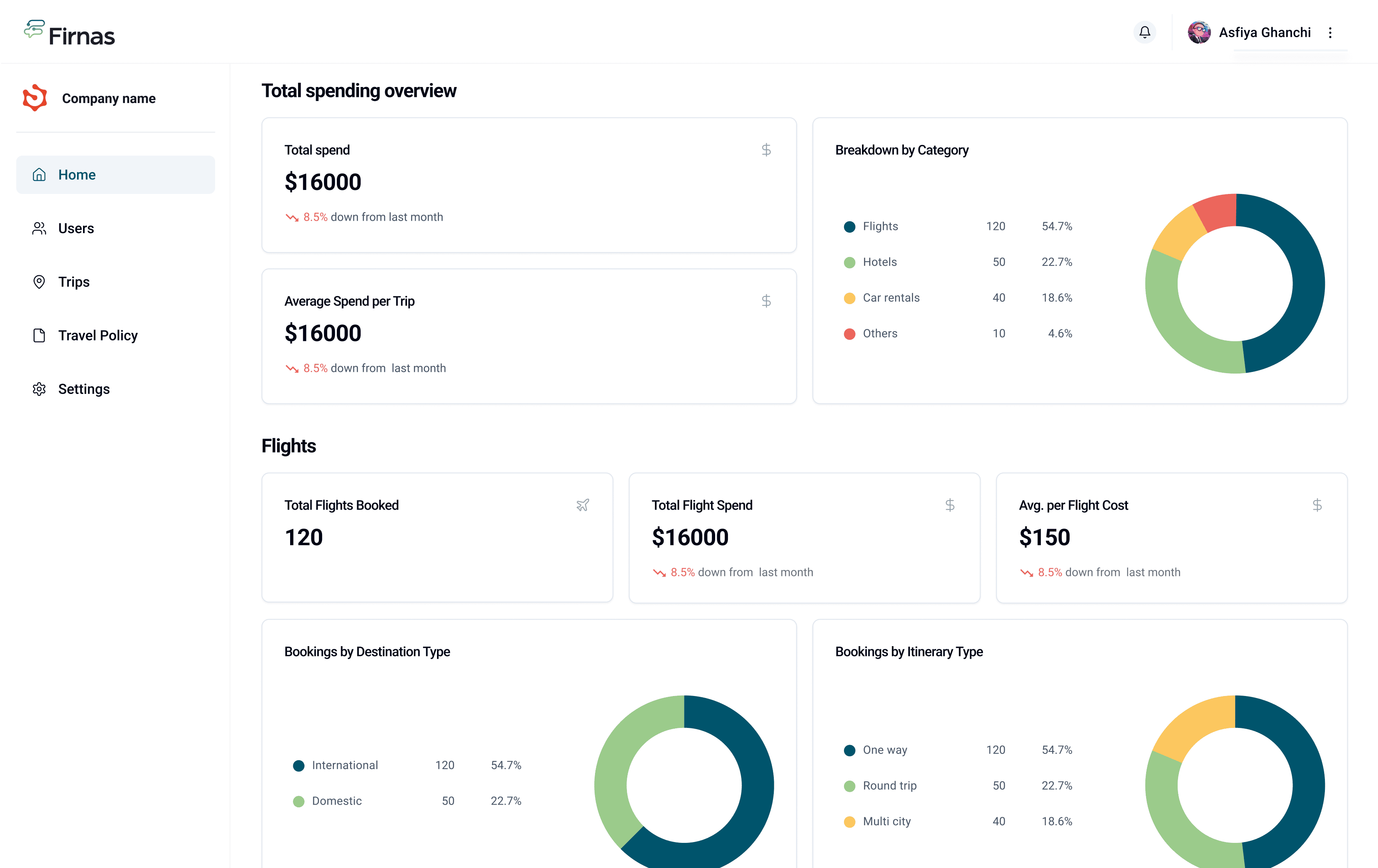Click the International legend label
The width and height of the screenshot is (1378, 868).
coord(345,765)
